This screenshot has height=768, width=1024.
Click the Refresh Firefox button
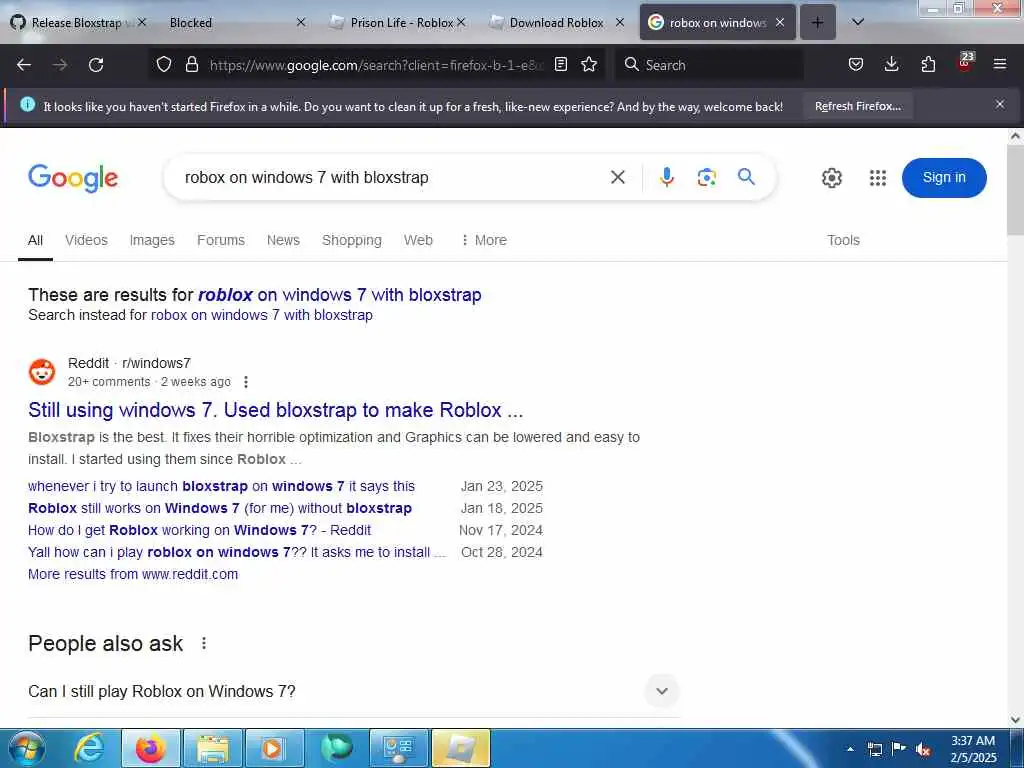tap(857, 106)
